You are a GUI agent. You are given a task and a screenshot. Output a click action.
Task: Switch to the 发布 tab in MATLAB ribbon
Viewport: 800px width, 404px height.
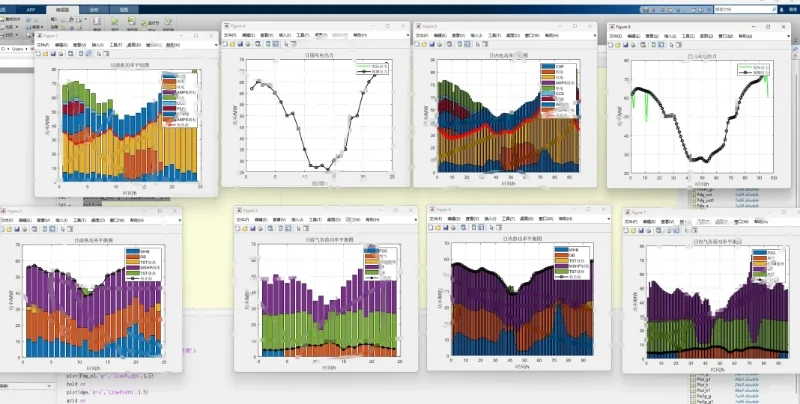[x=94, y=10]
